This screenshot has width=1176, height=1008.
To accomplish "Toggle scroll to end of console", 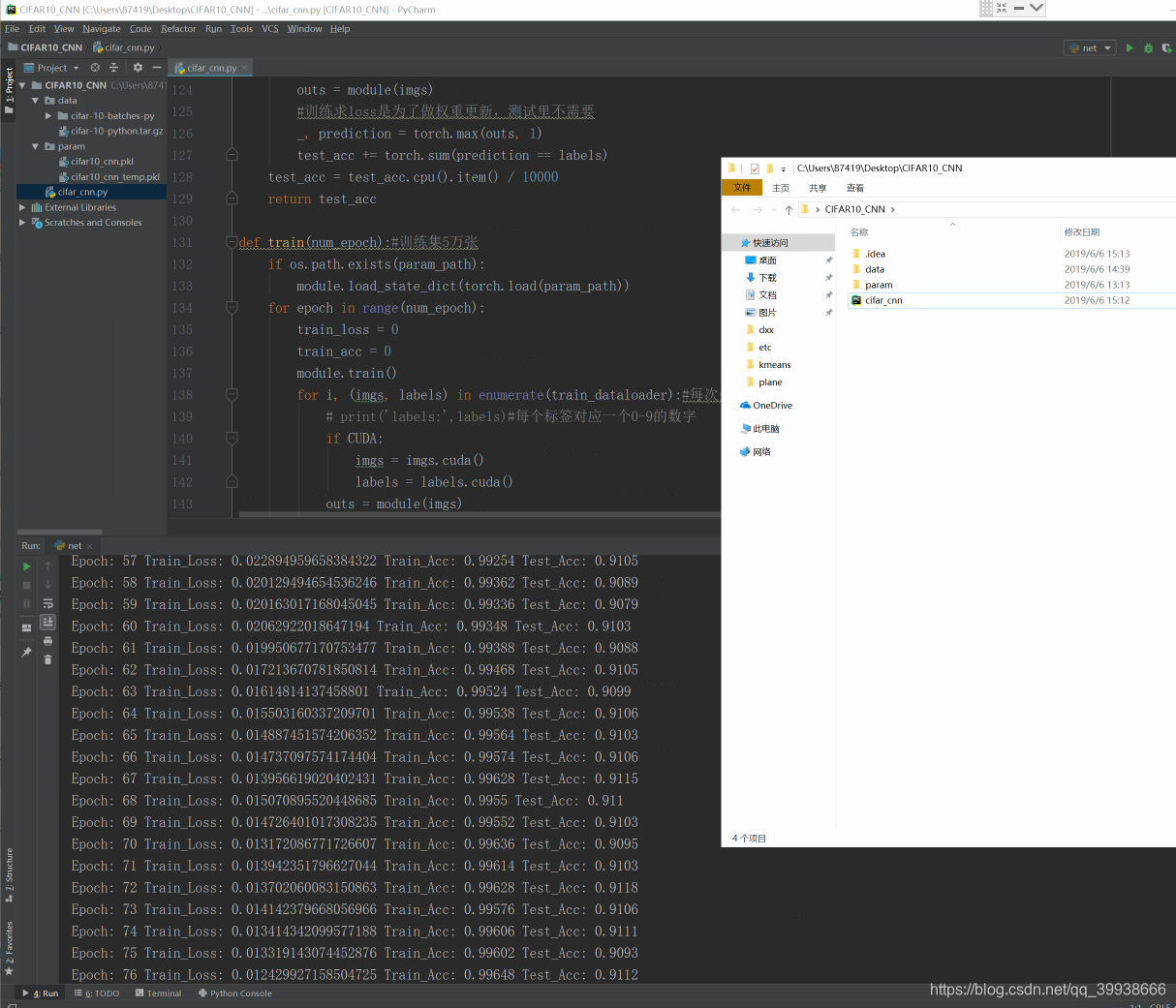I will pyautogui.click(x=47, y=622).
